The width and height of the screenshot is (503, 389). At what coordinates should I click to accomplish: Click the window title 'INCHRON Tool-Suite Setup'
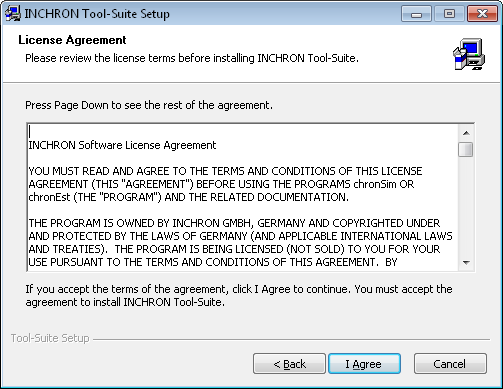(97, 14)
